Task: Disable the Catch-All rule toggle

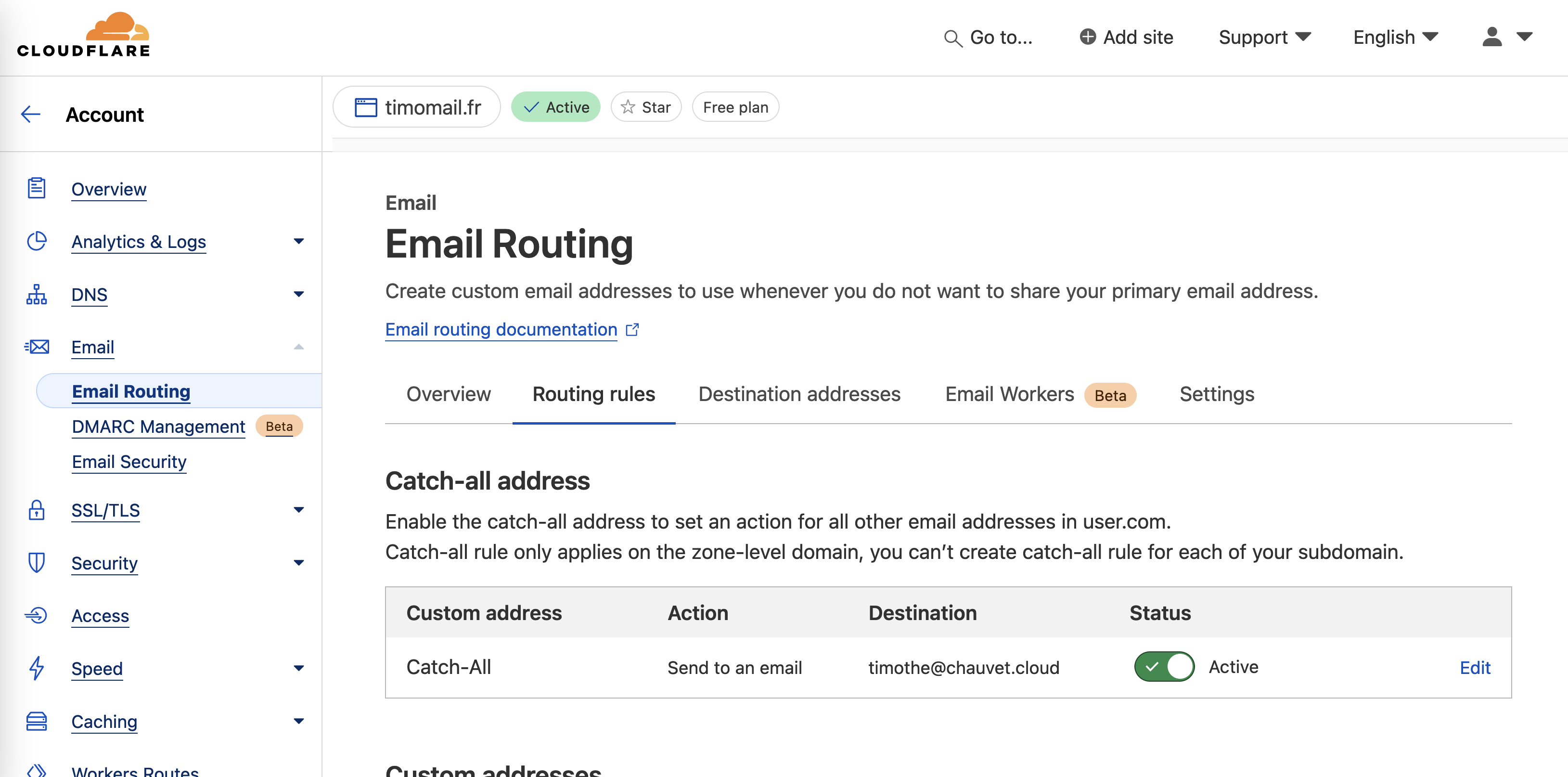Action: (x=1164, y=667)
